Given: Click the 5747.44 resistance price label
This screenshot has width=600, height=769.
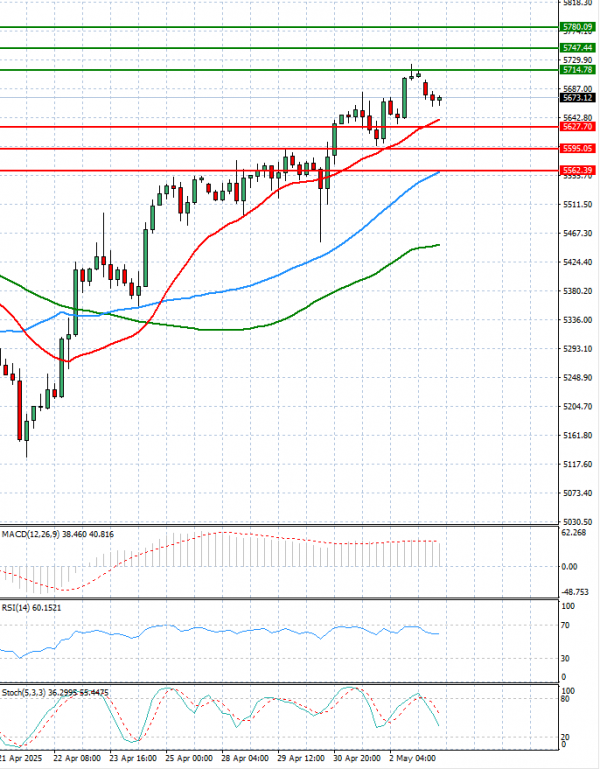Looking at the screenshot, I should (x=577, y=48).
